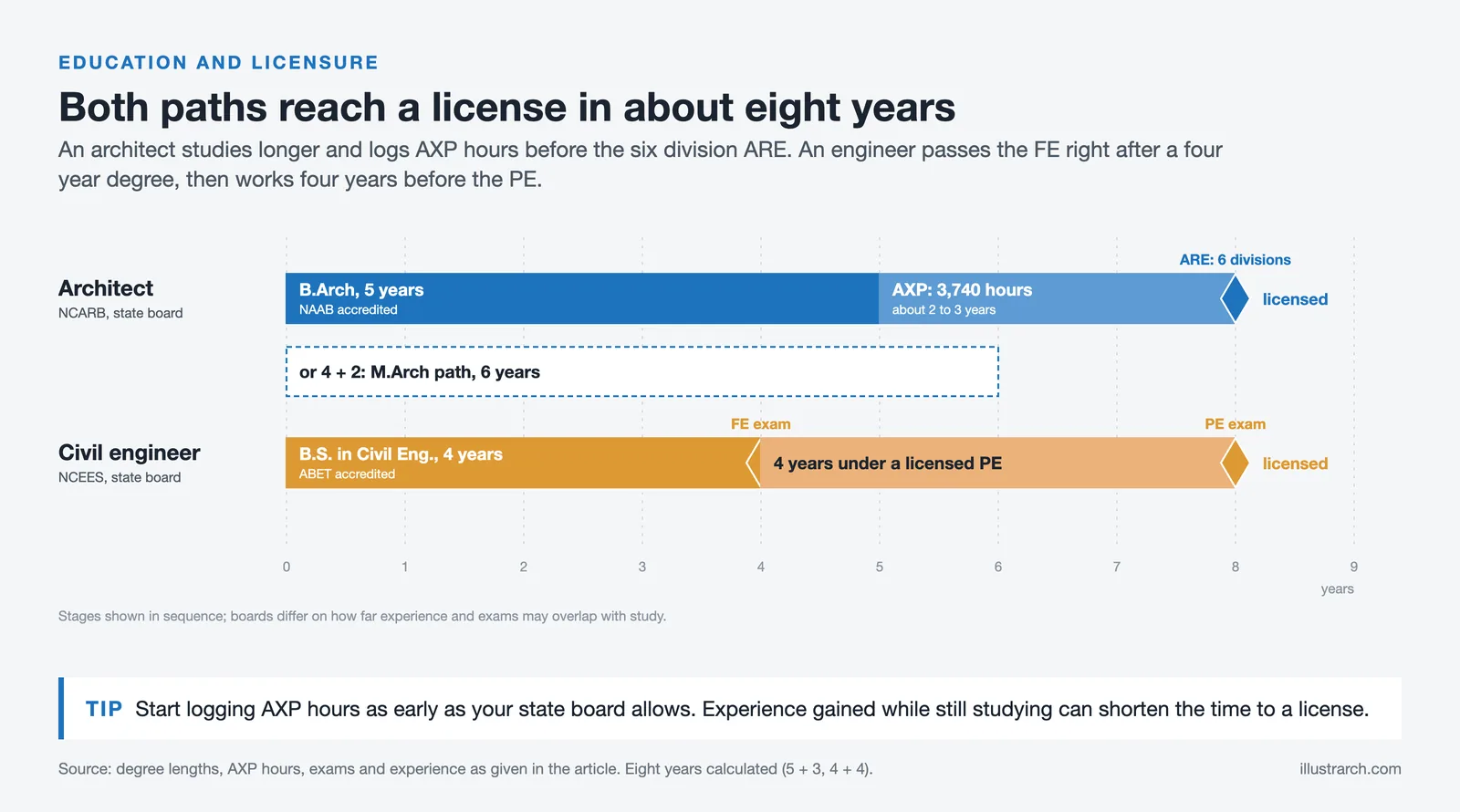Click axis tick label '4'
Screen dimensions: 1460x812
click(x=761, y=567)
